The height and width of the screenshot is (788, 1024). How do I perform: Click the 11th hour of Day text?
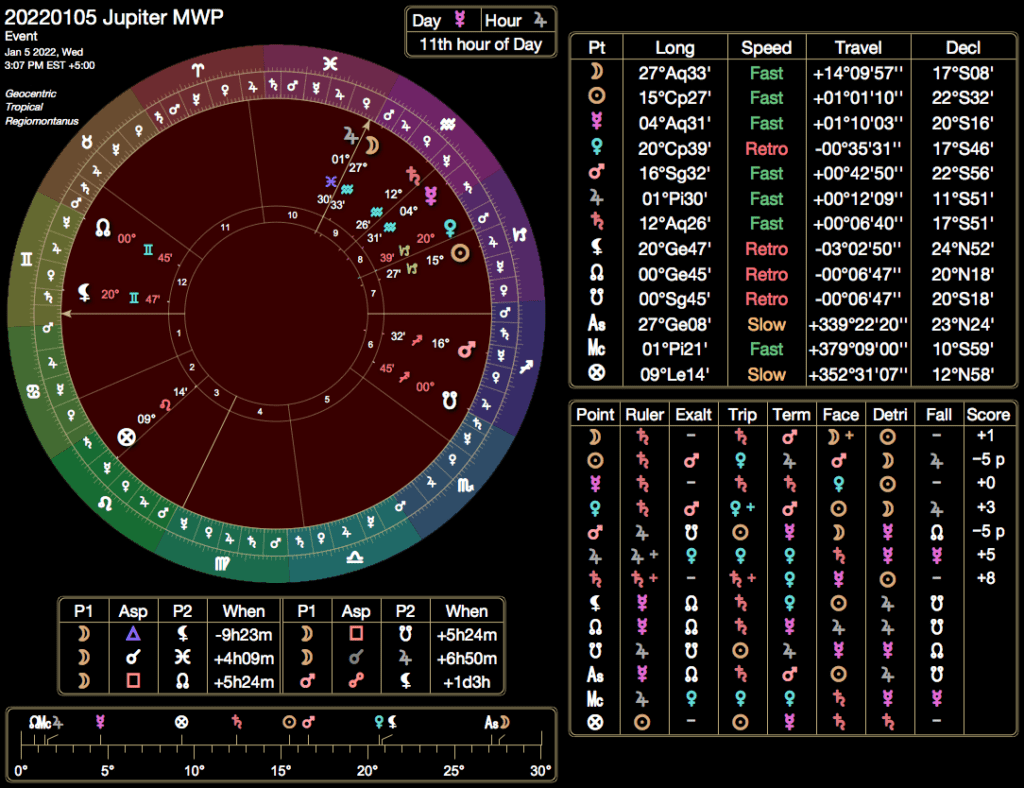(480, 44)
